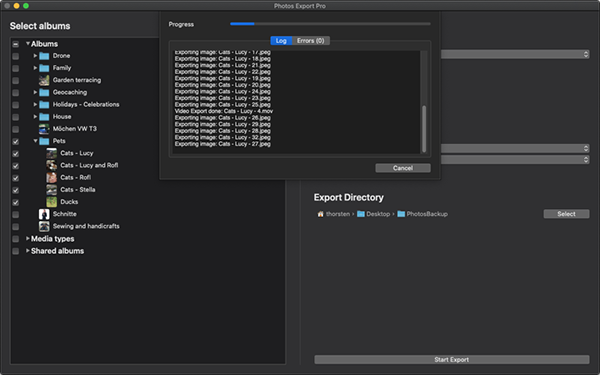Click the Desktop folder icon in path
The height and width of the screenshot is (375, 600).
360,214
